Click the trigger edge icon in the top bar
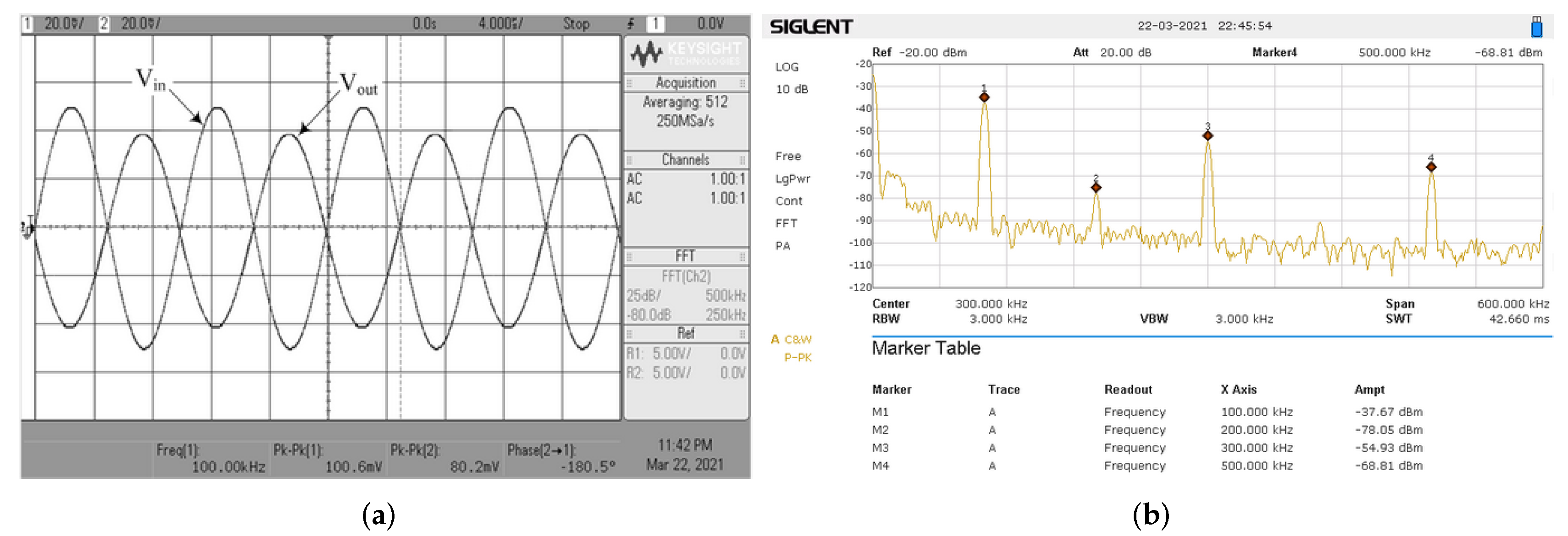Image resolution: width=1568 pixels, height=536 pixels. pyautogui.click(x=631, y=24)
